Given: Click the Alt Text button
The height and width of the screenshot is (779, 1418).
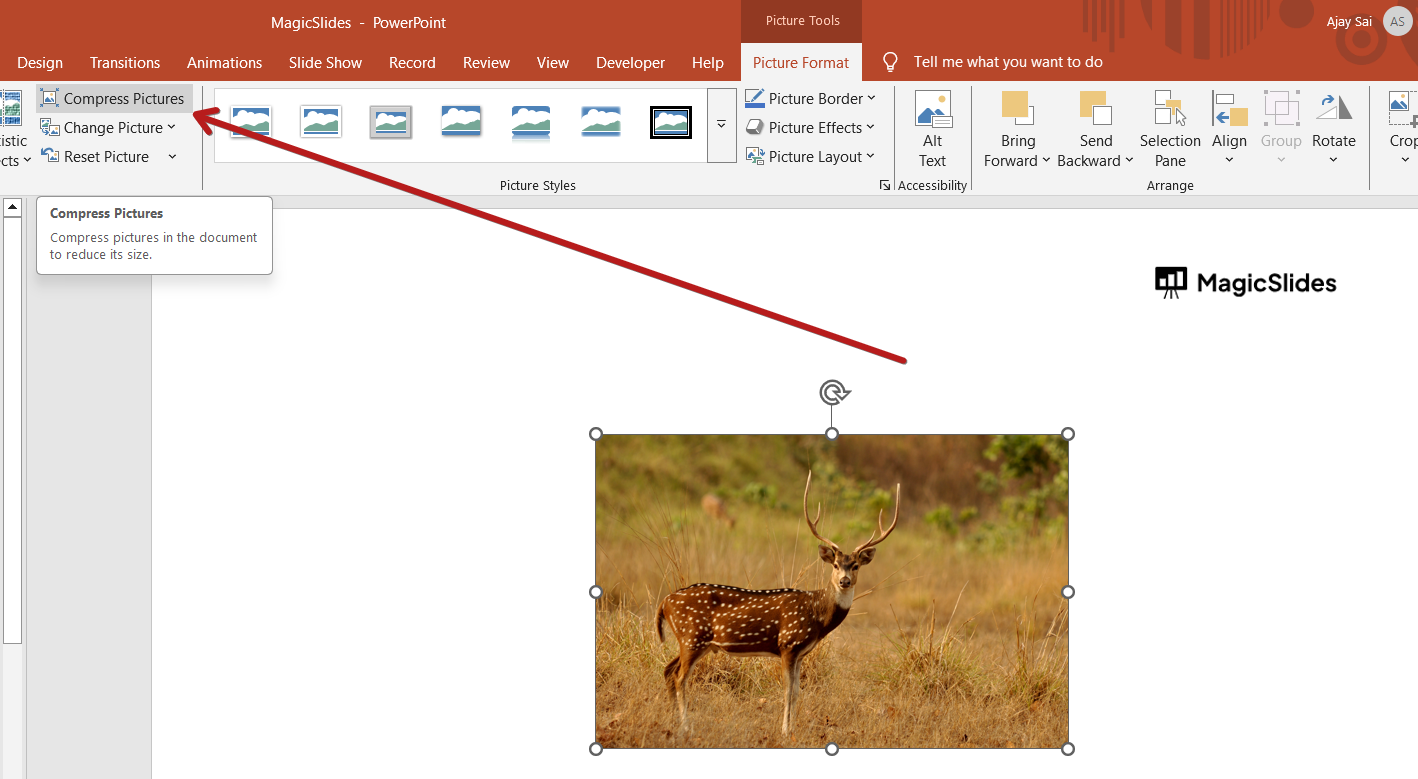Looking at the screenshot, I should (x=933, y=130).
